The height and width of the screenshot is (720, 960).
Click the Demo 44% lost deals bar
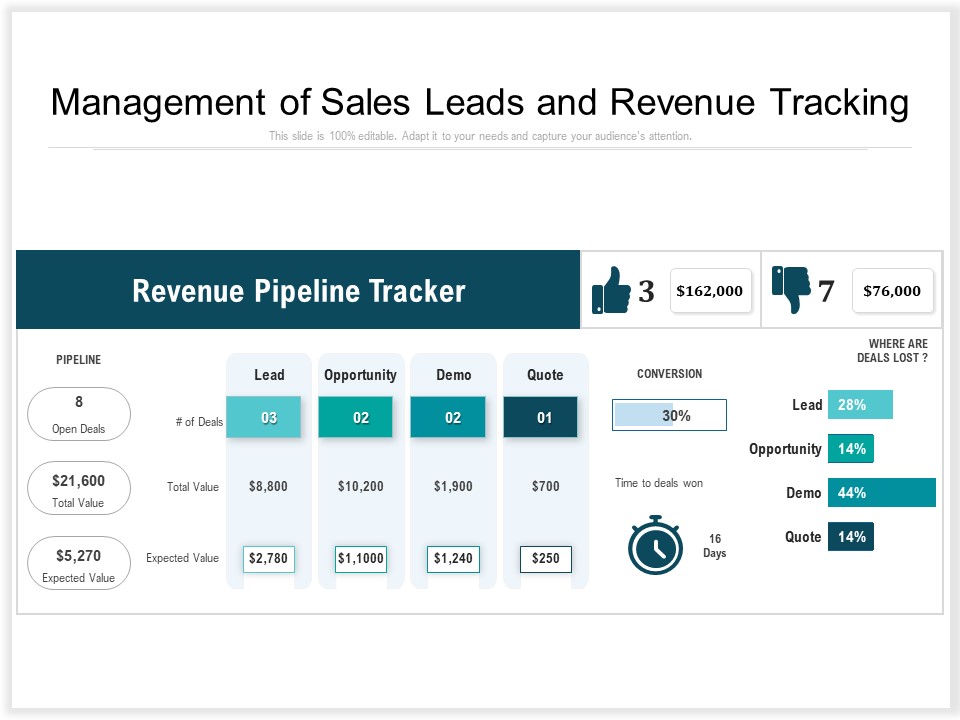click(882, 492)
